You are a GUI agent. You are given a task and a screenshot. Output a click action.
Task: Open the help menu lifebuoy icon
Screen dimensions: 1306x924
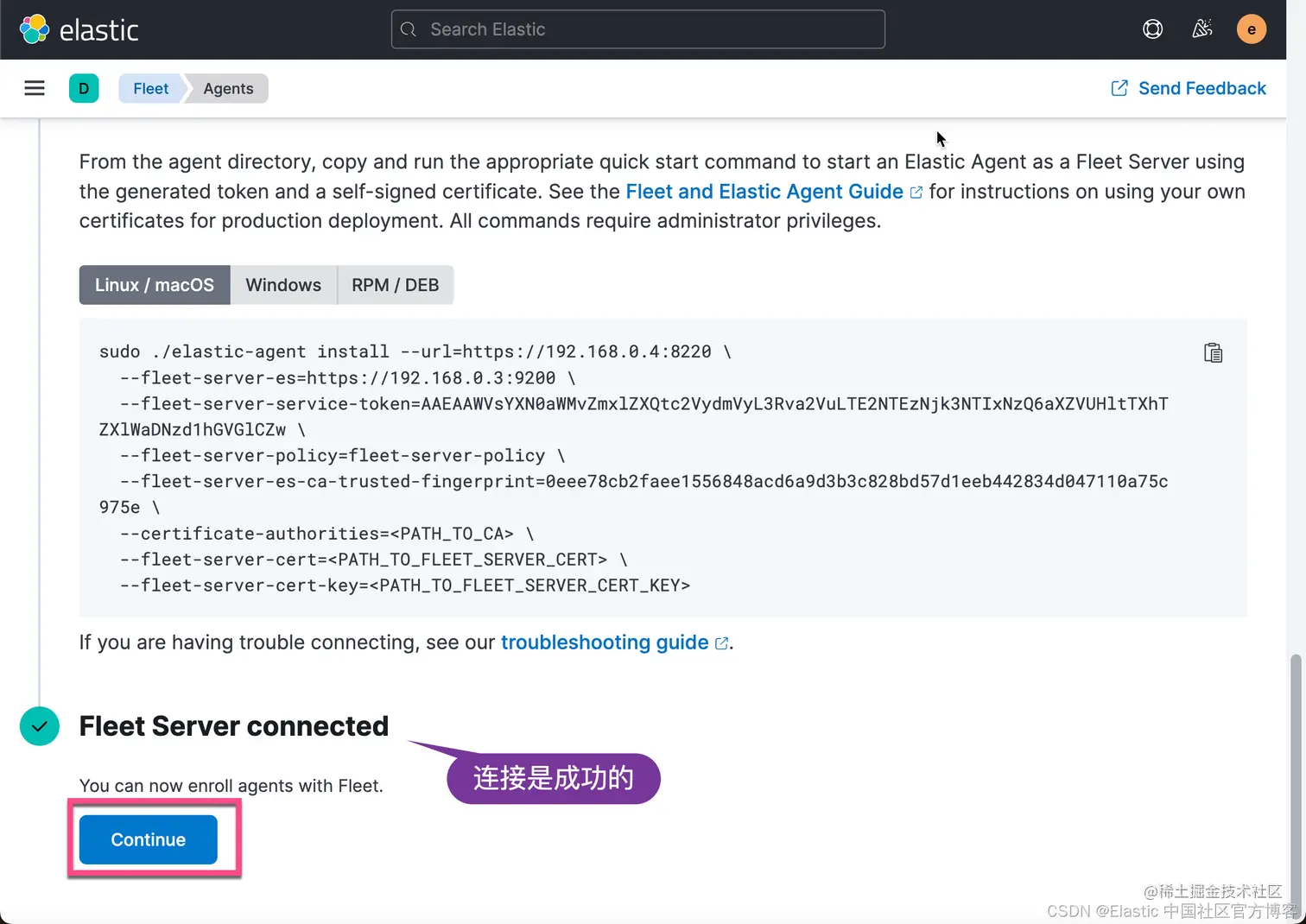[1152, 29]
